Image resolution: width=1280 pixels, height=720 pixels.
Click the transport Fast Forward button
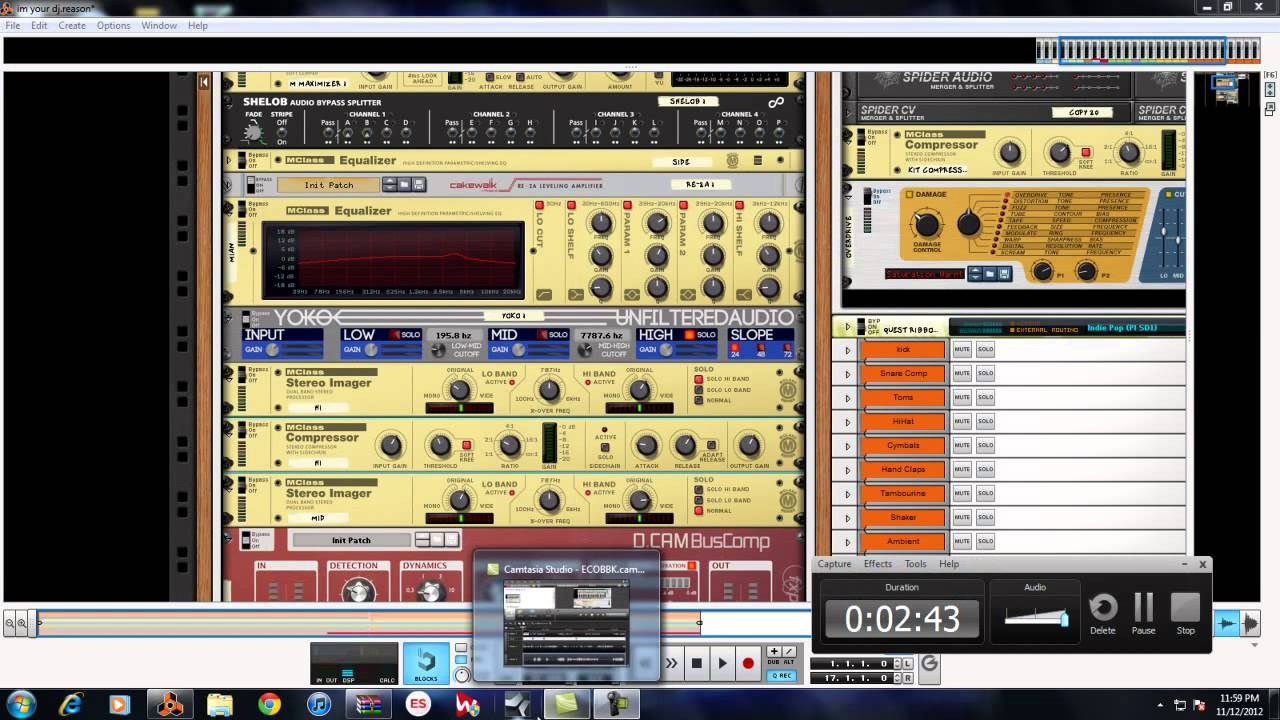pyautogui.click(x=672, y=662)
